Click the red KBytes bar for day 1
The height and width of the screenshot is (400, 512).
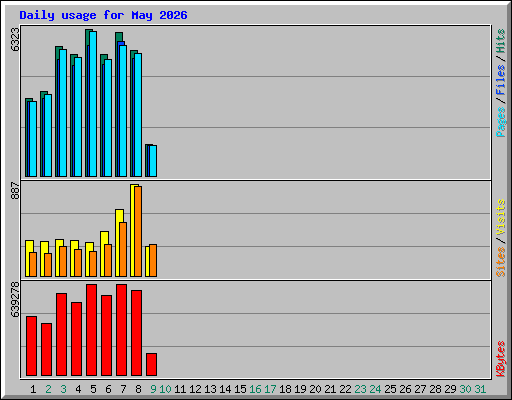(32, 346)
